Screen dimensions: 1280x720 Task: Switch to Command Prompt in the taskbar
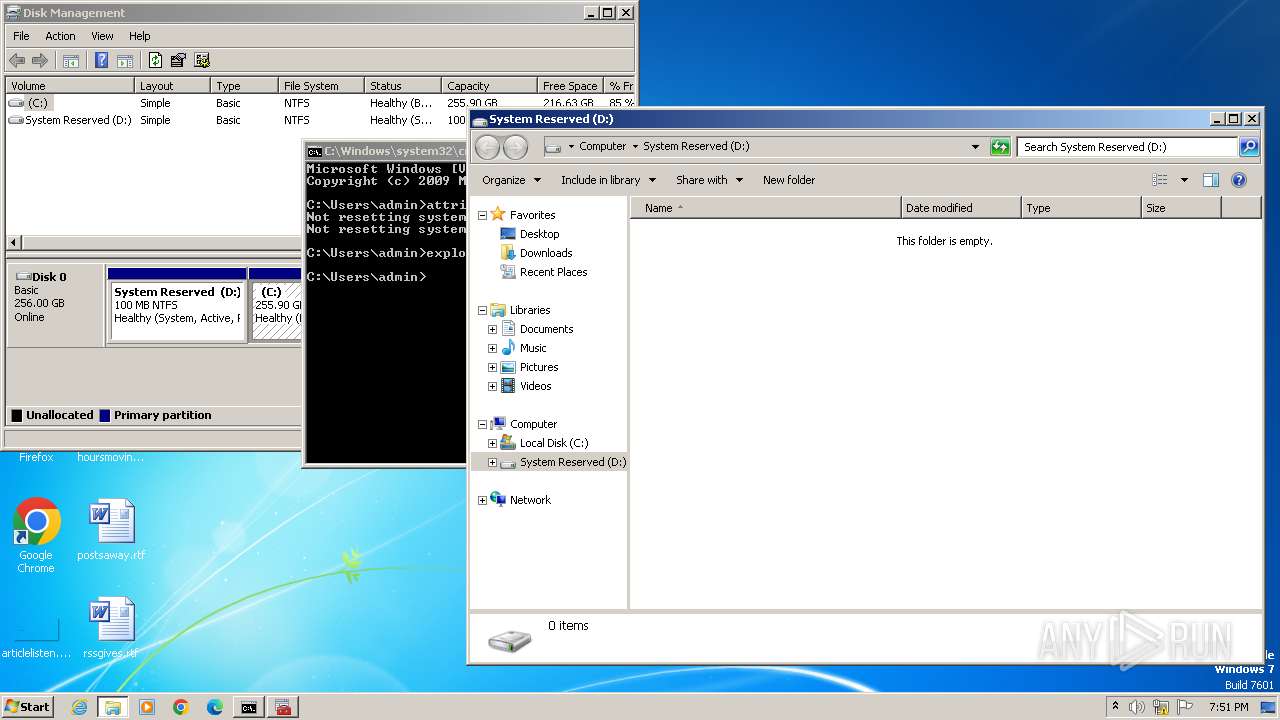click(248, 707)
